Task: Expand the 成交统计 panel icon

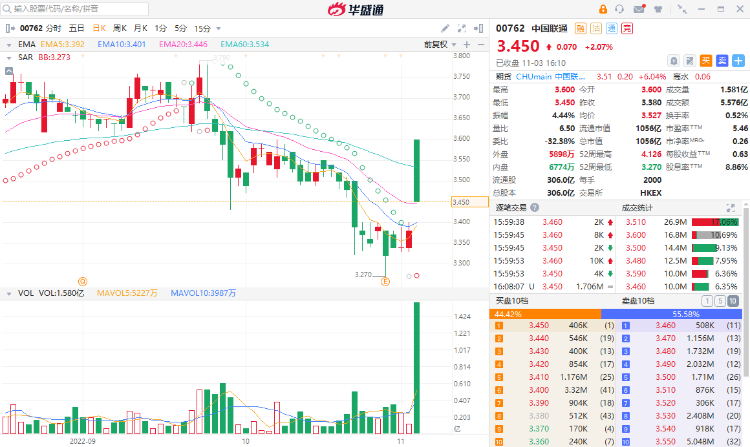Action: [x=730, y=207]
